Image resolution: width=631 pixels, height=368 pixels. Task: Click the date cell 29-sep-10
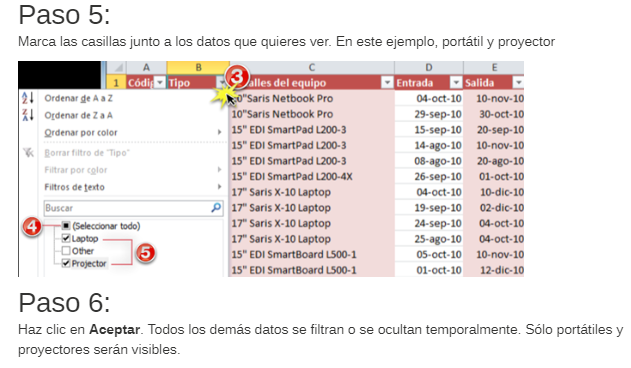[x=429, y=114]
